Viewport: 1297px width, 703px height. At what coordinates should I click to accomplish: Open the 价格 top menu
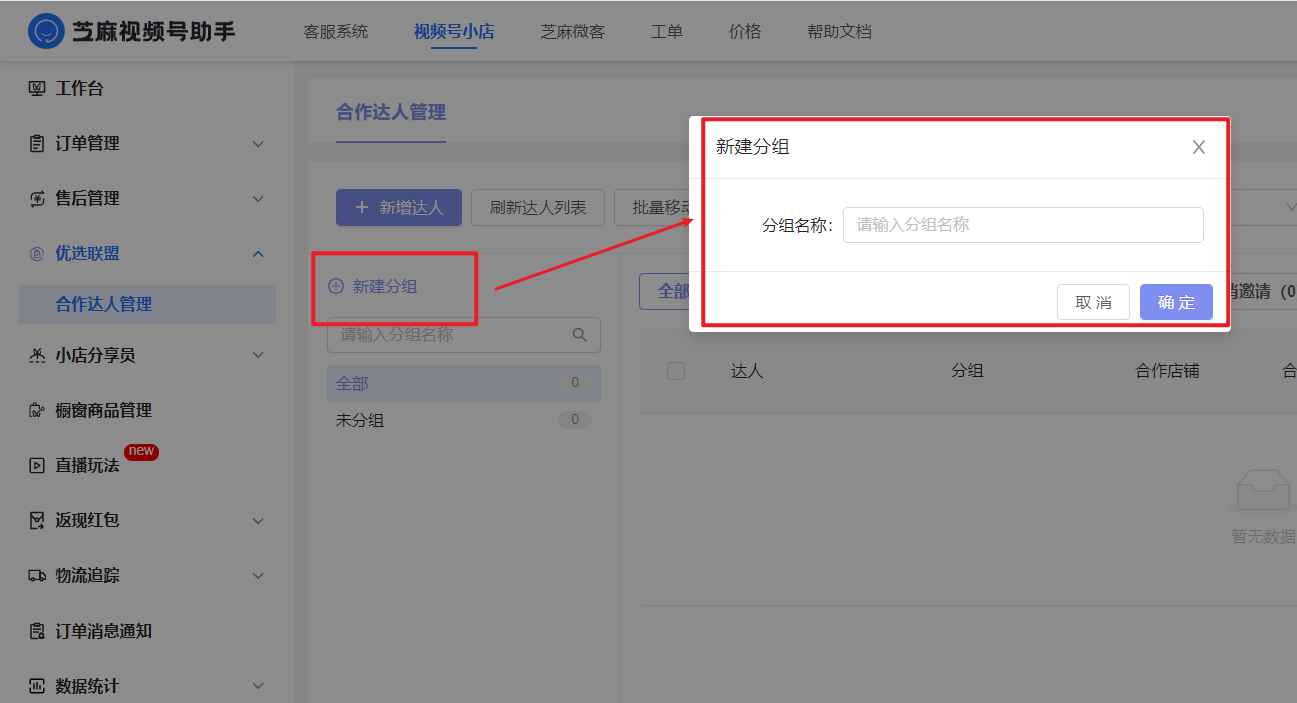coord(745,31)
